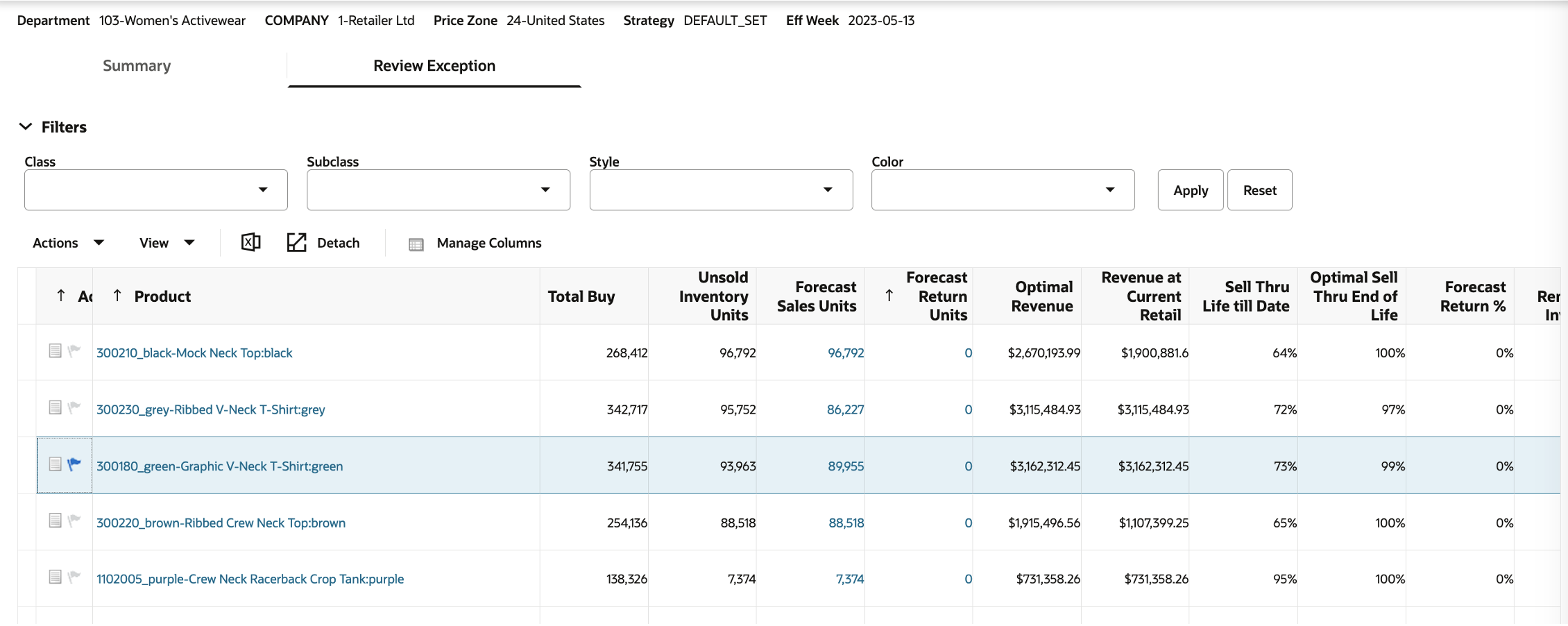
Task: Click the notes icon for Ribbed Crew Neck Top:brown
Action: 56,521
